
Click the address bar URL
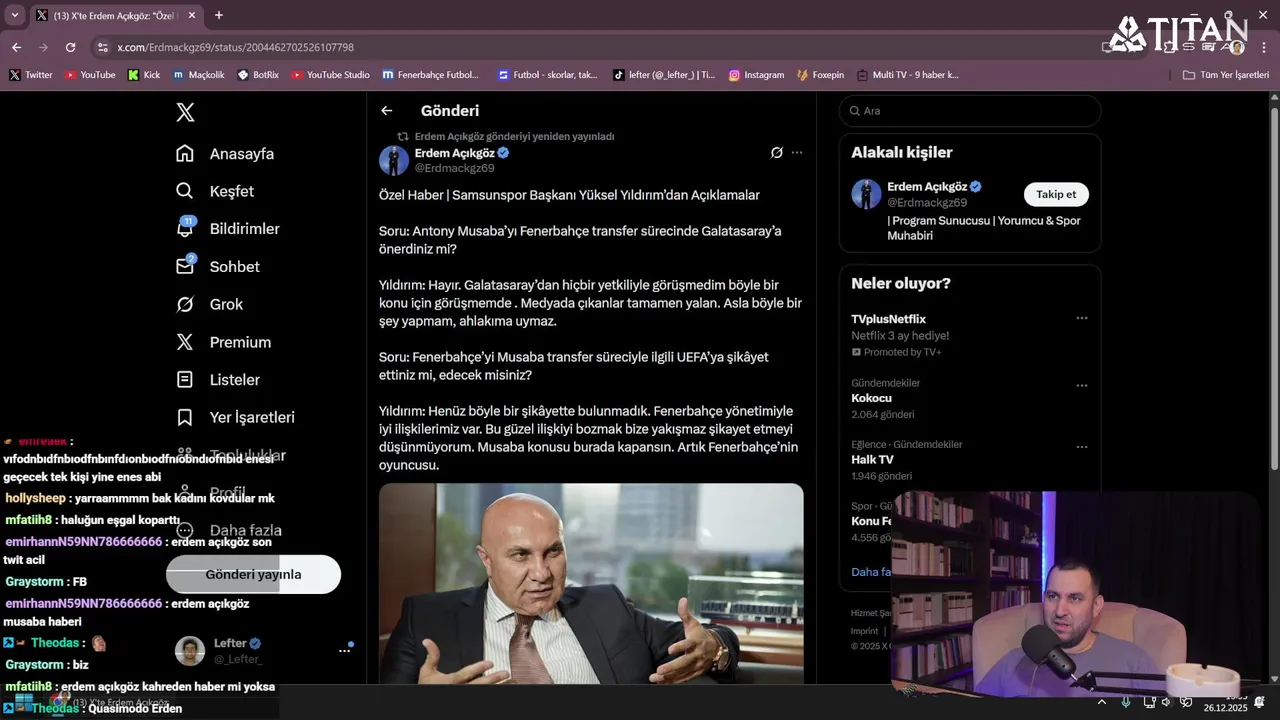(235, 47)
